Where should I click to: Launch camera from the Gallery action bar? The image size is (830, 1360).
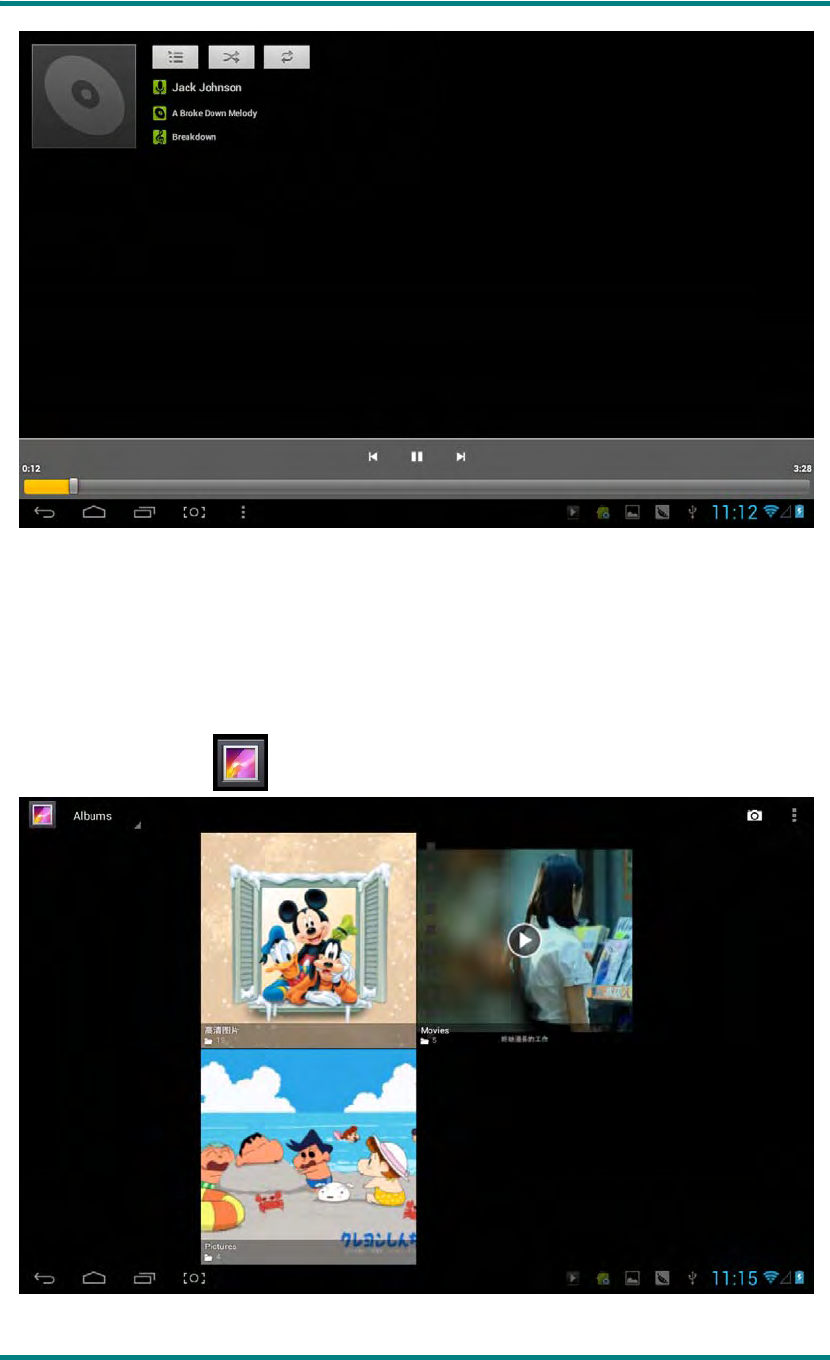coord(754,815)
